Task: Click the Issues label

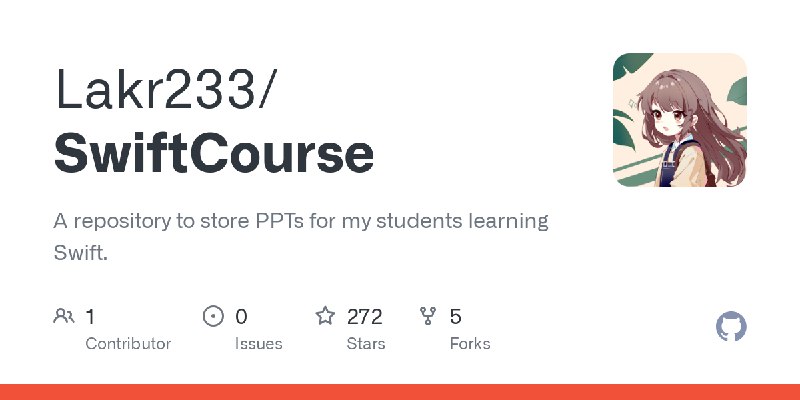Action: tap(257, 343)
